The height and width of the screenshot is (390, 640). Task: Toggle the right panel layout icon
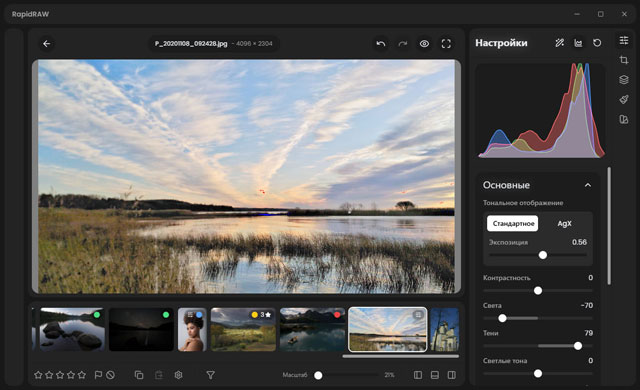[452, 375]
